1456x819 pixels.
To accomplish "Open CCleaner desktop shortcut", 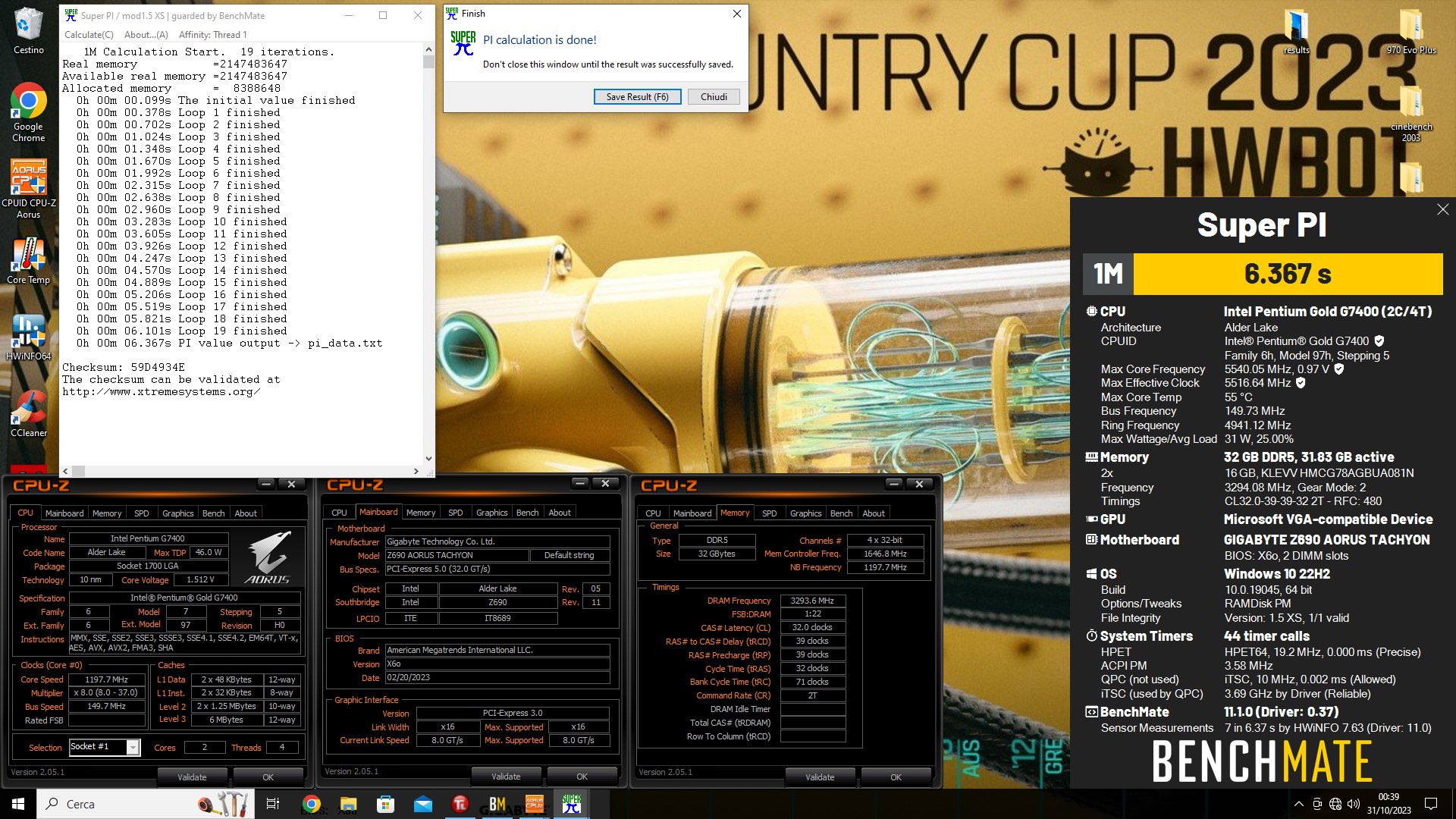I will coord(29,413).
